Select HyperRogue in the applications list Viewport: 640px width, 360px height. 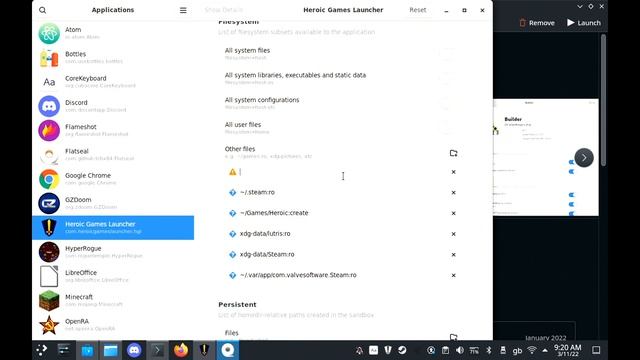pyautogui.click(x=113, y=252)
